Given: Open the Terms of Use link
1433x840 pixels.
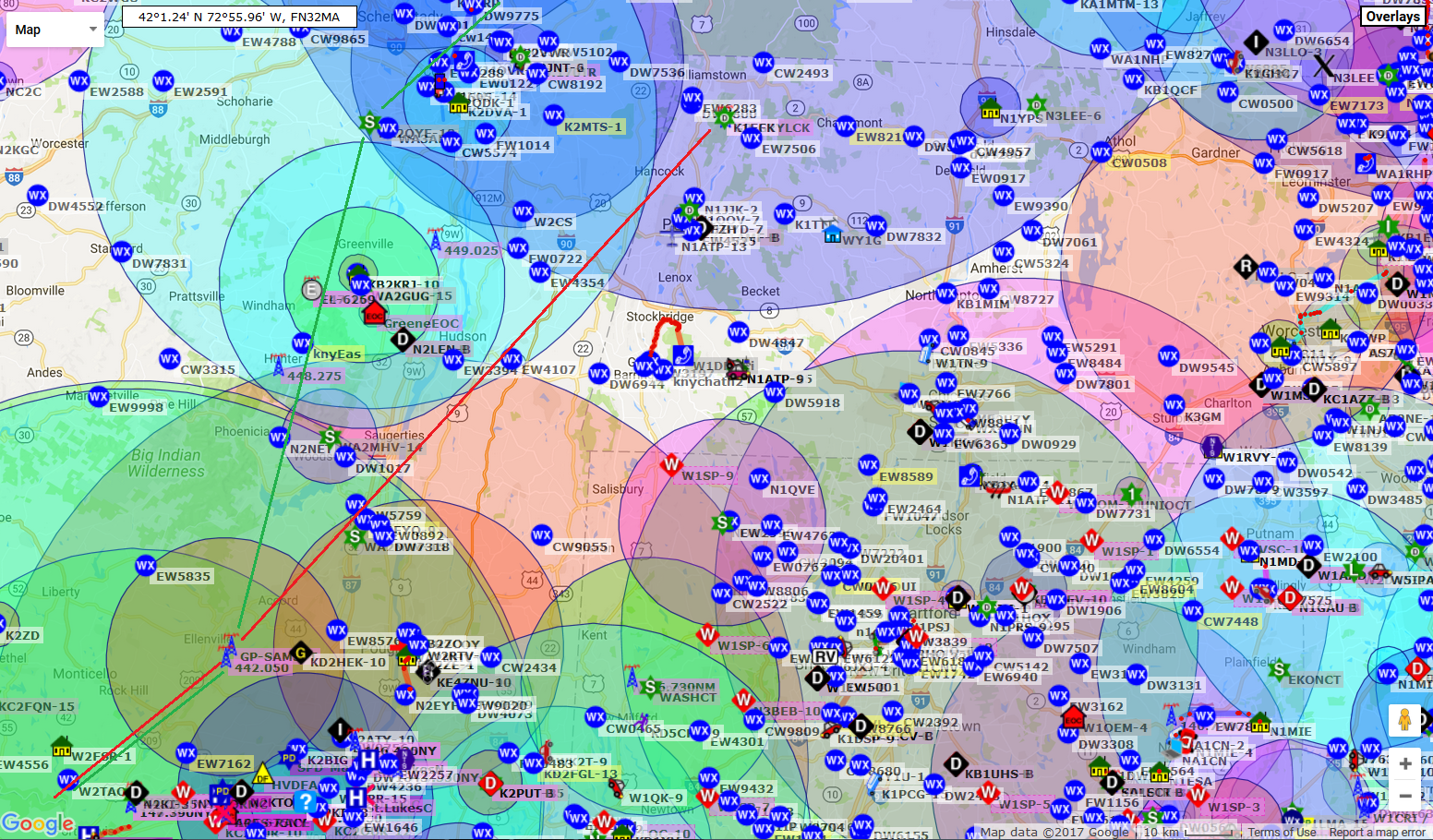Looking at the screenshot, I should (1282, 832).
